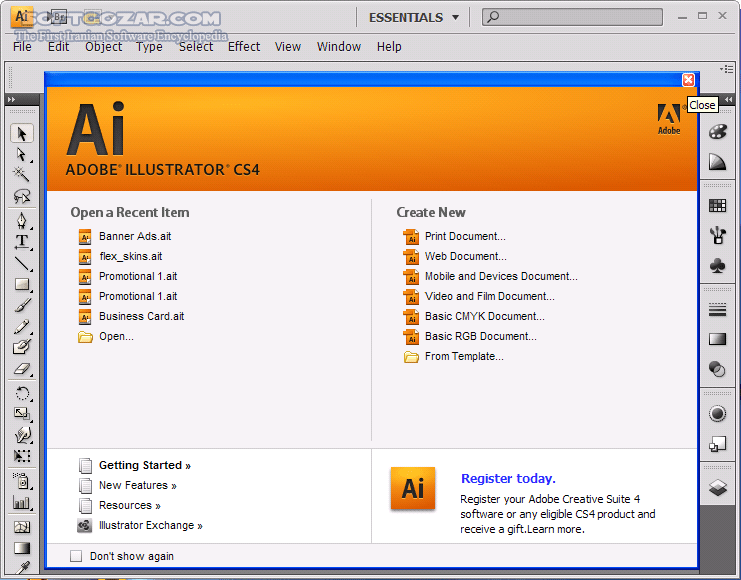Select the Paintbrush tool
741x580 pixels.
coord(22,305)
